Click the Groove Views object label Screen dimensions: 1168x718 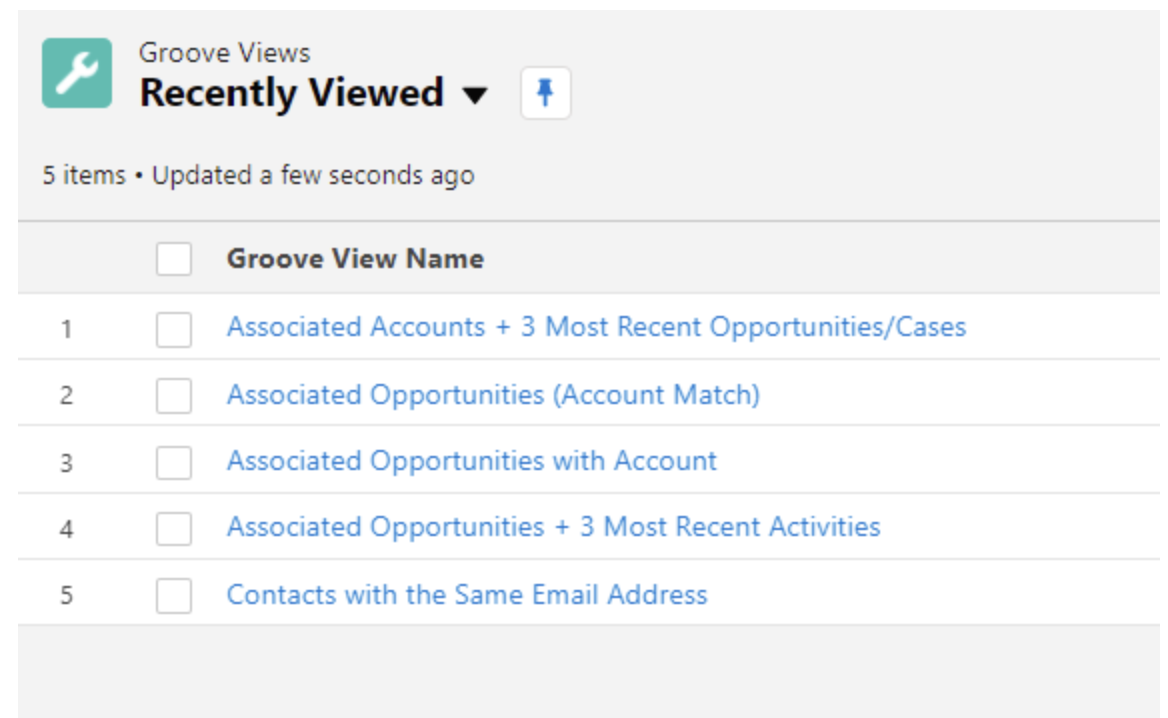[x=224, y=53]
